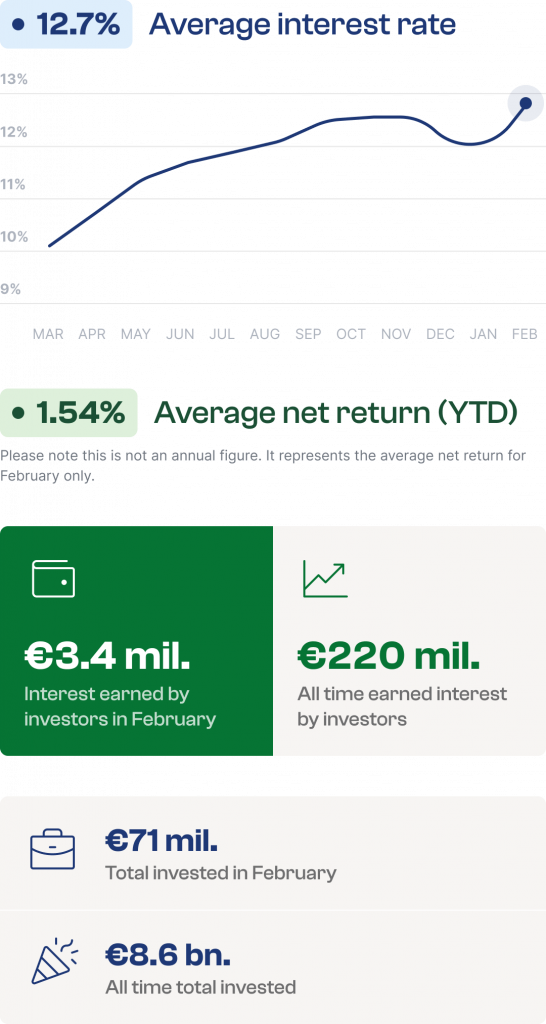Click the €71 mil. total invested row
The width and height of the screenshot is (546, 1024).
coord(273,853)
